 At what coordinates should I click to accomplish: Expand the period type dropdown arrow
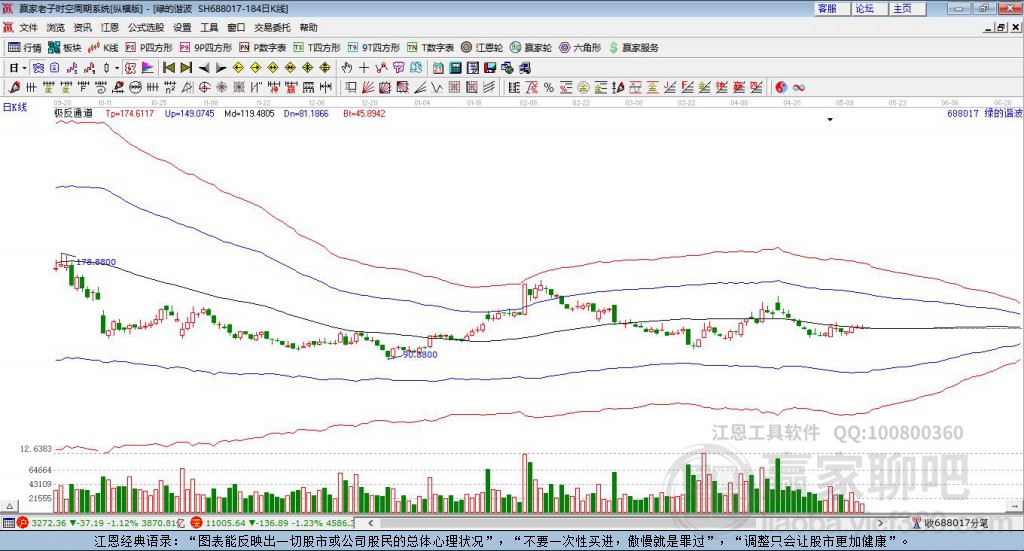(x=23, y=68)
